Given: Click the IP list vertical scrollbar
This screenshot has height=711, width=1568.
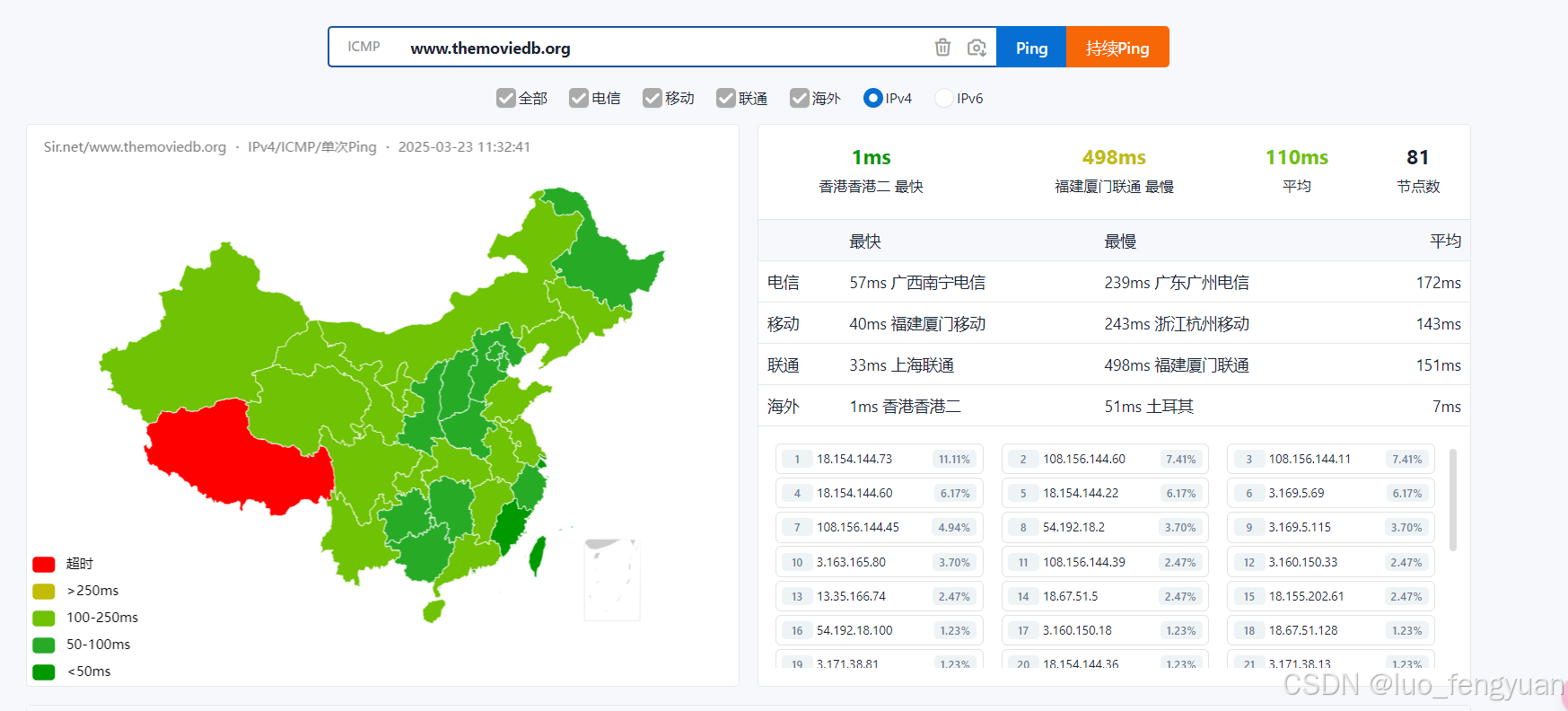Looking at the screenshot, I should 1453,500.
